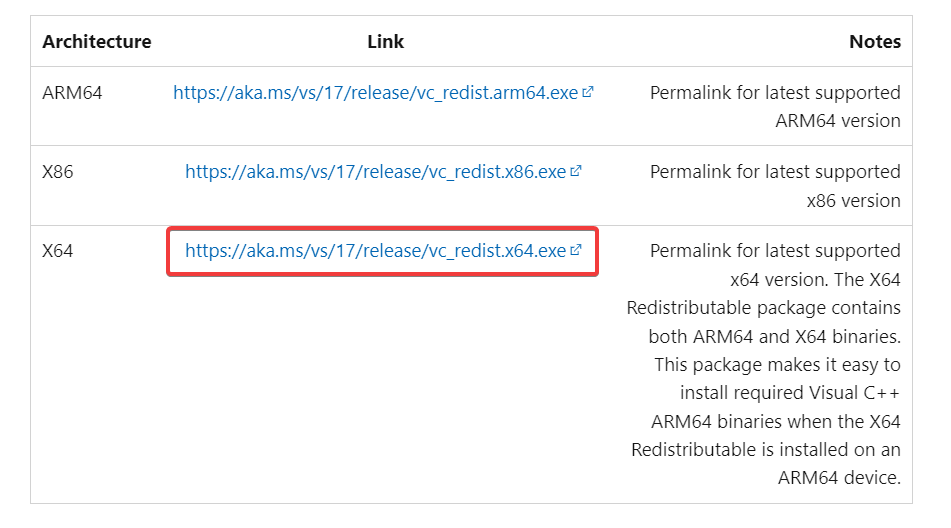The width and height of the screenshot is (951, 528).
Task: Click 'Redistributable package contains' text line
Action: (764, 308)
